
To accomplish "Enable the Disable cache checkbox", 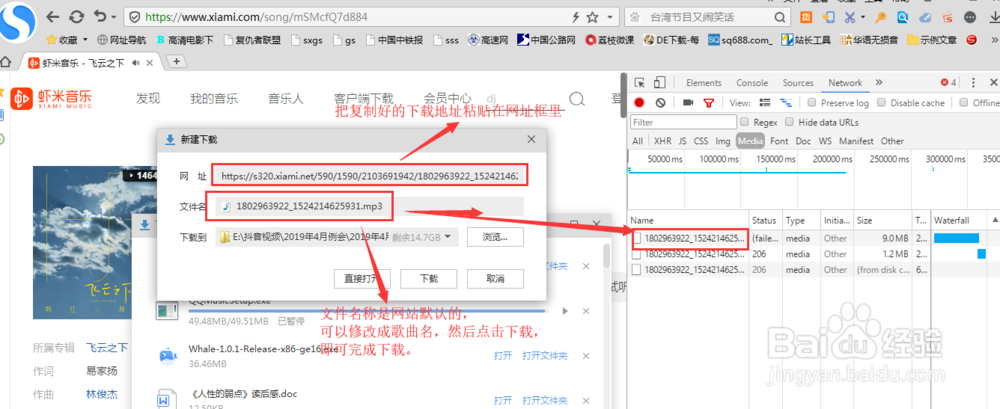I will (881, 102).
